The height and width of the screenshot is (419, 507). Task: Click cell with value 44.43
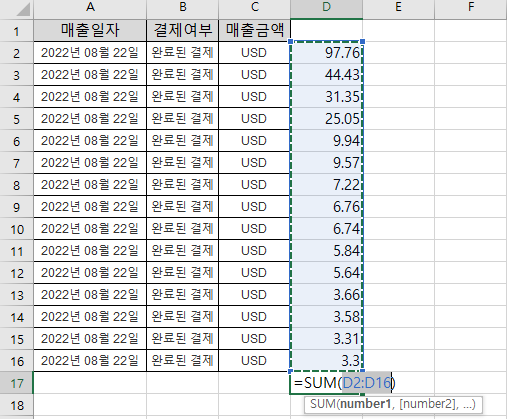[x=326, y=75]
